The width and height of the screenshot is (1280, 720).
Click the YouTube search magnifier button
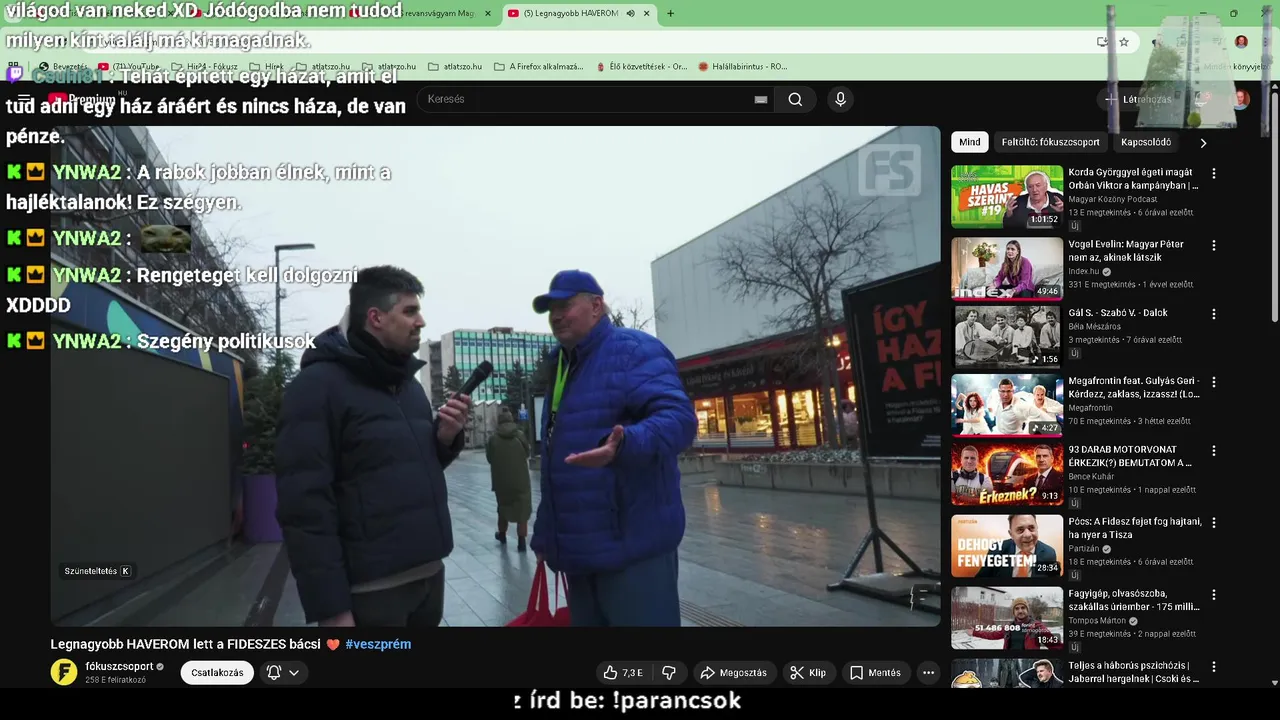coord(795,99)
